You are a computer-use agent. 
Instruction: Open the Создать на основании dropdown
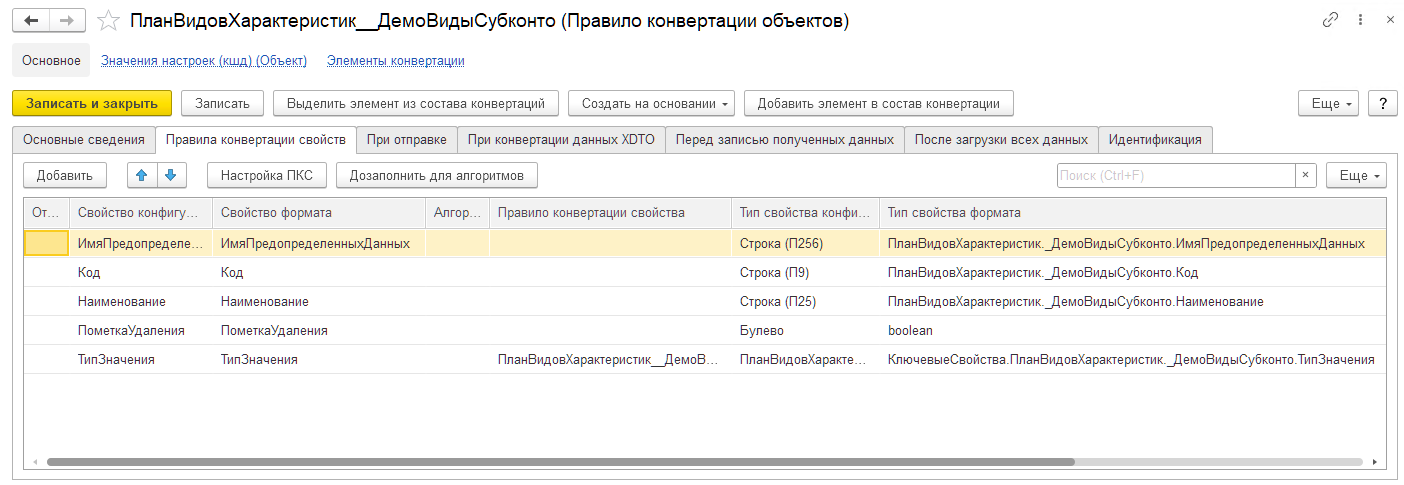click(652, 103)
